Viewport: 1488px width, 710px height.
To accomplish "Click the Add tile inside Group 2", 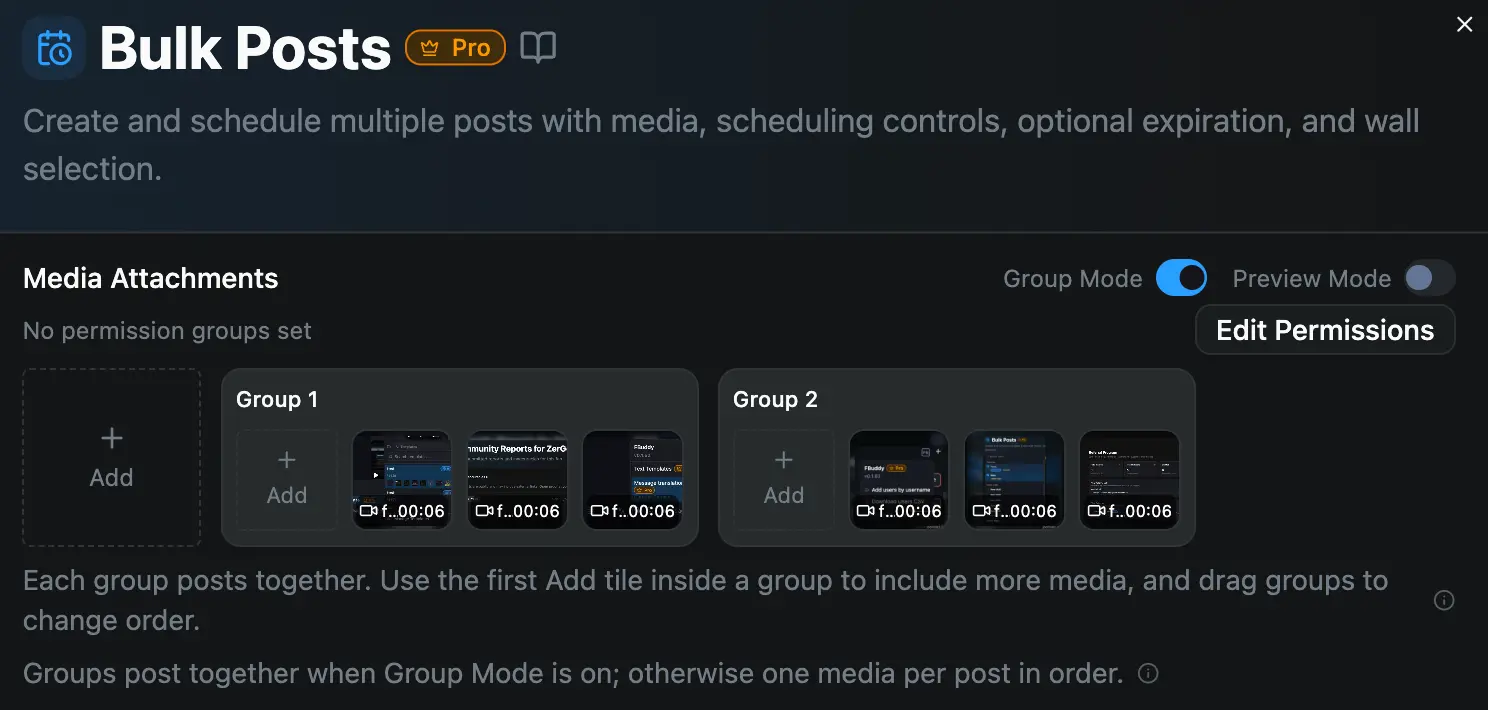I will (x=783, y=480).
